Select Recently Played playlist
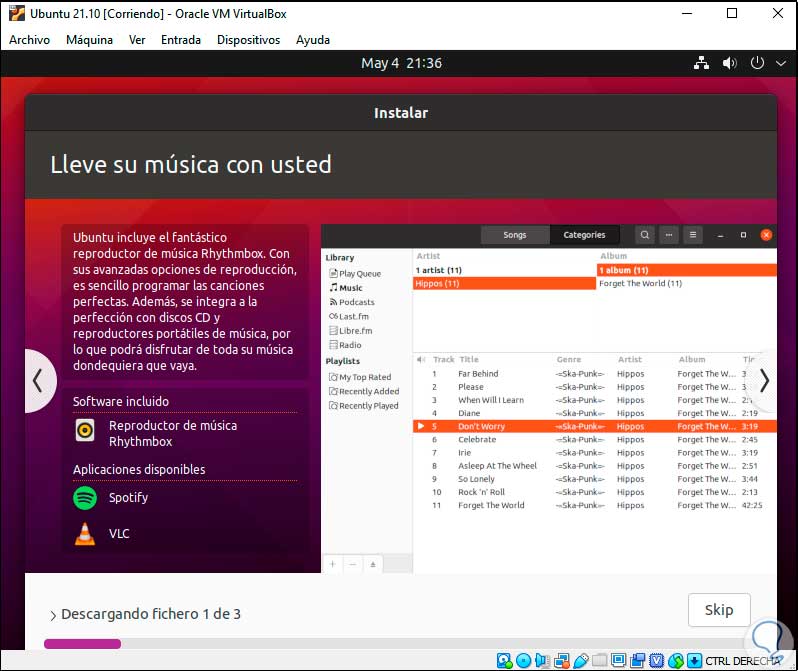798x671 pixels. point(363,406)
